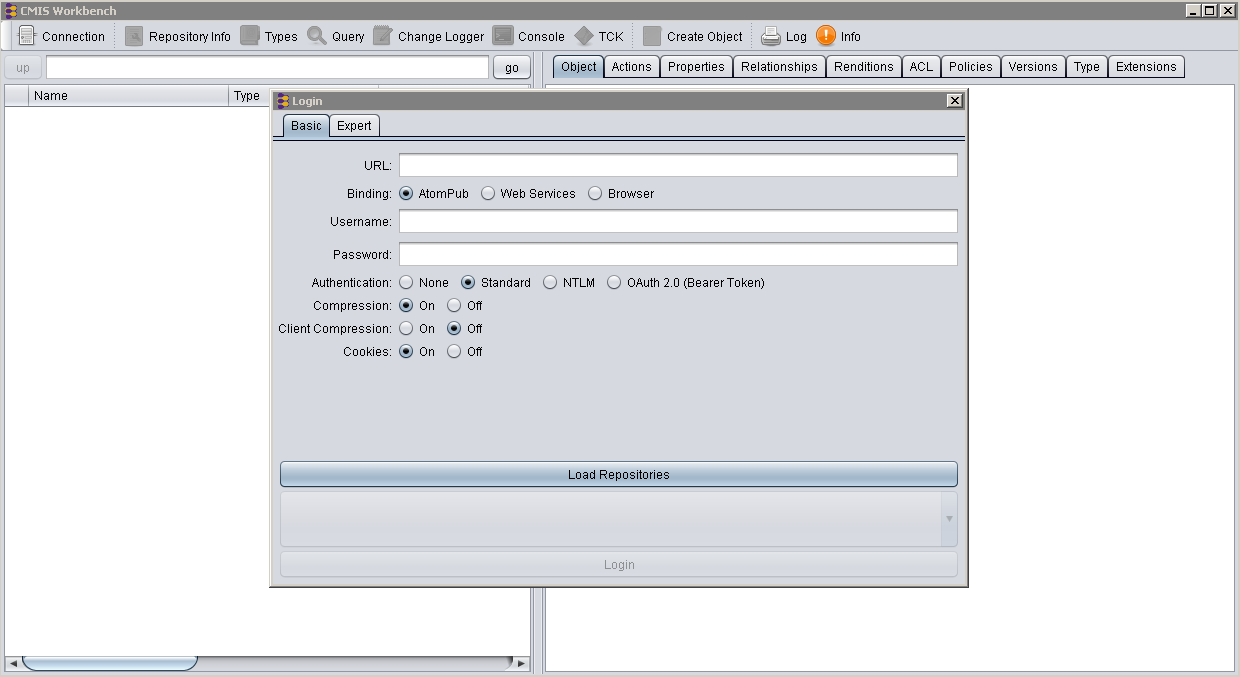Click the Name column header
The width and height of the screenshot is (1240, 677).
click(x=128, y=96)
